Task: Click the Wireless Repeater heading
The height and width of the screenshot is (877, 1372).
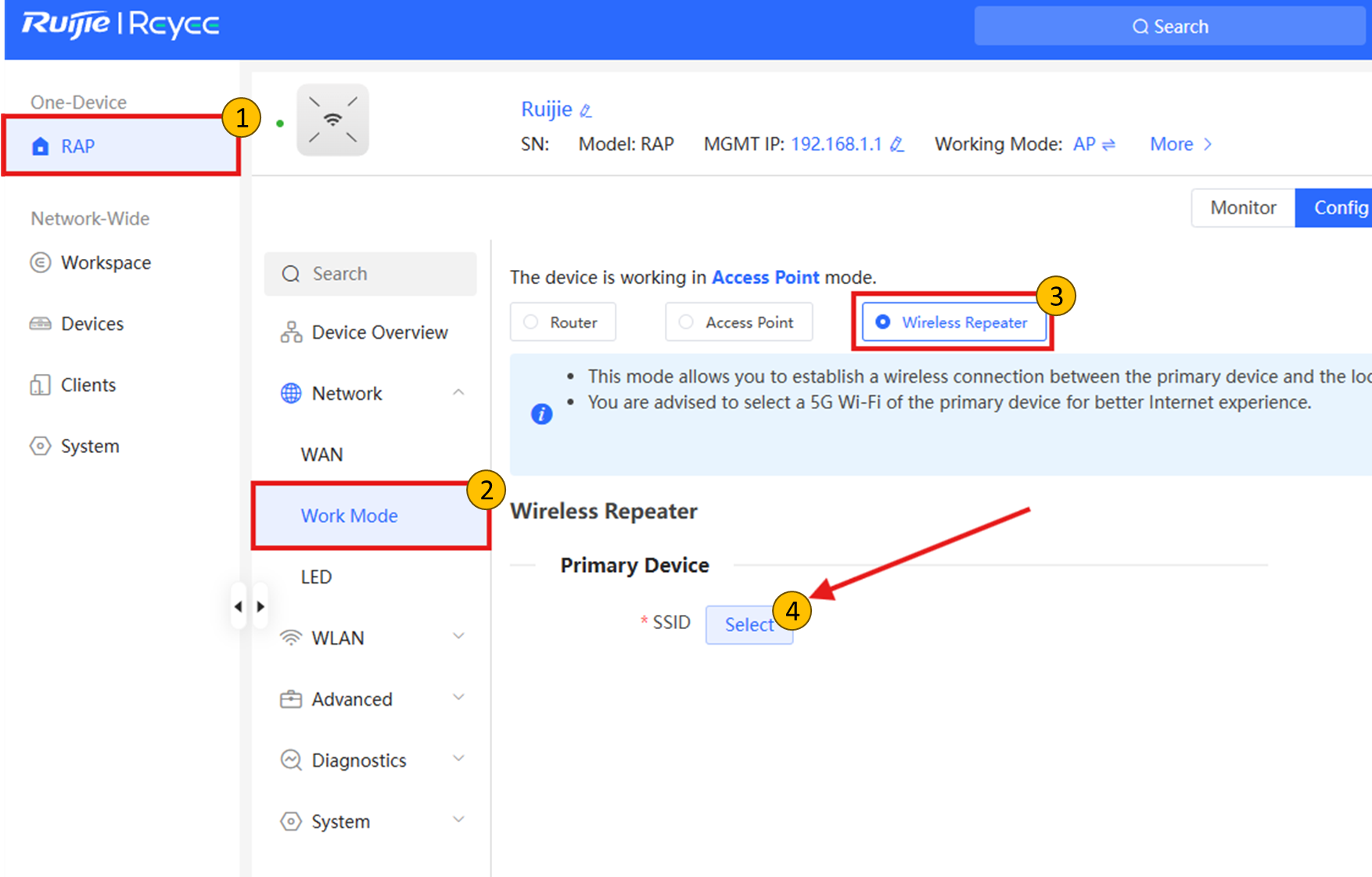Action: (603, 511)
